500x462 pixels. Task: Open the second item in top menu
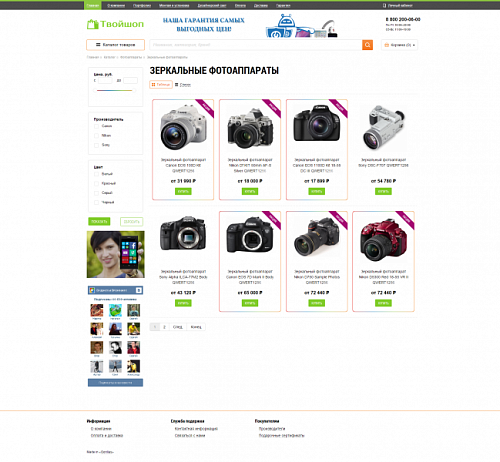116,5
